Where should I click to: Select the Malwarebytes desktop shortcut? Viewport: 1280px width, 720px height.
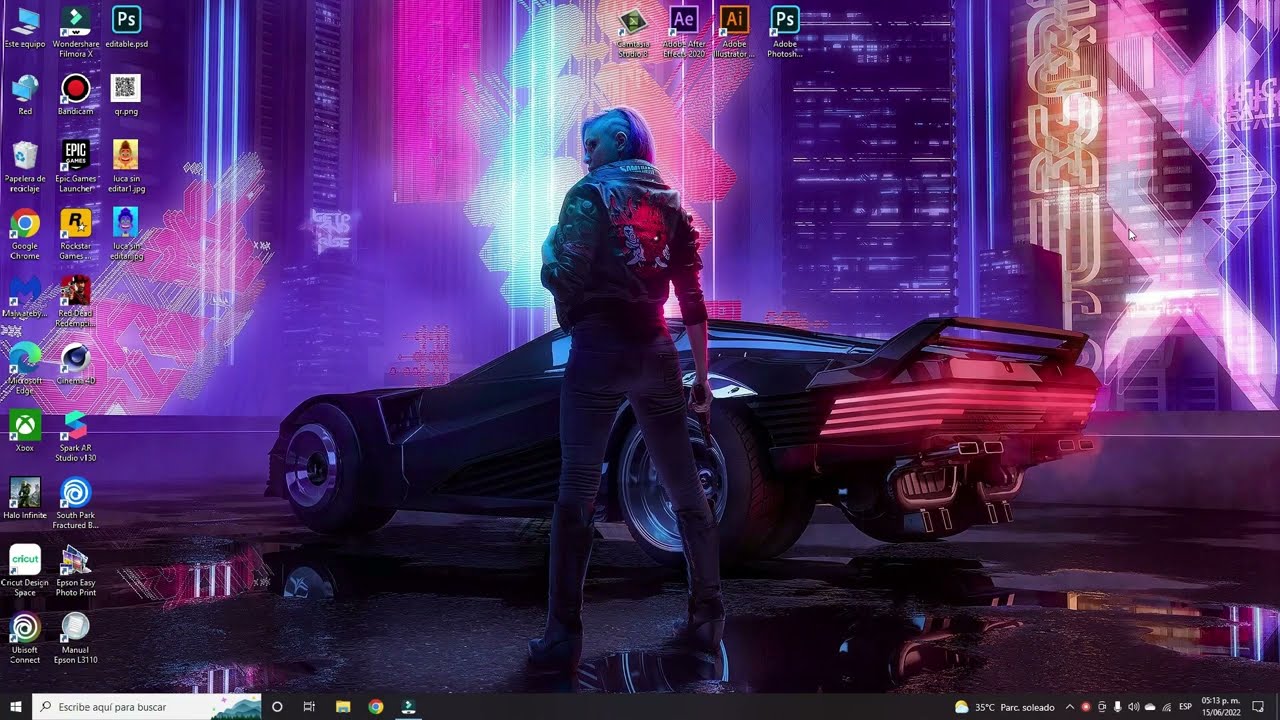pos(25,298)
